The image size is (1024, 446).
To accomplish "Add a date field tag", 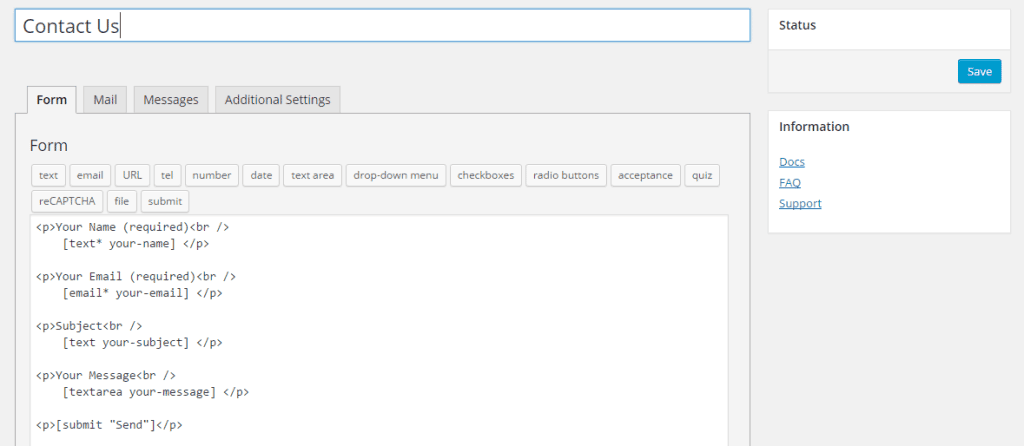I will tap(261, 175).
